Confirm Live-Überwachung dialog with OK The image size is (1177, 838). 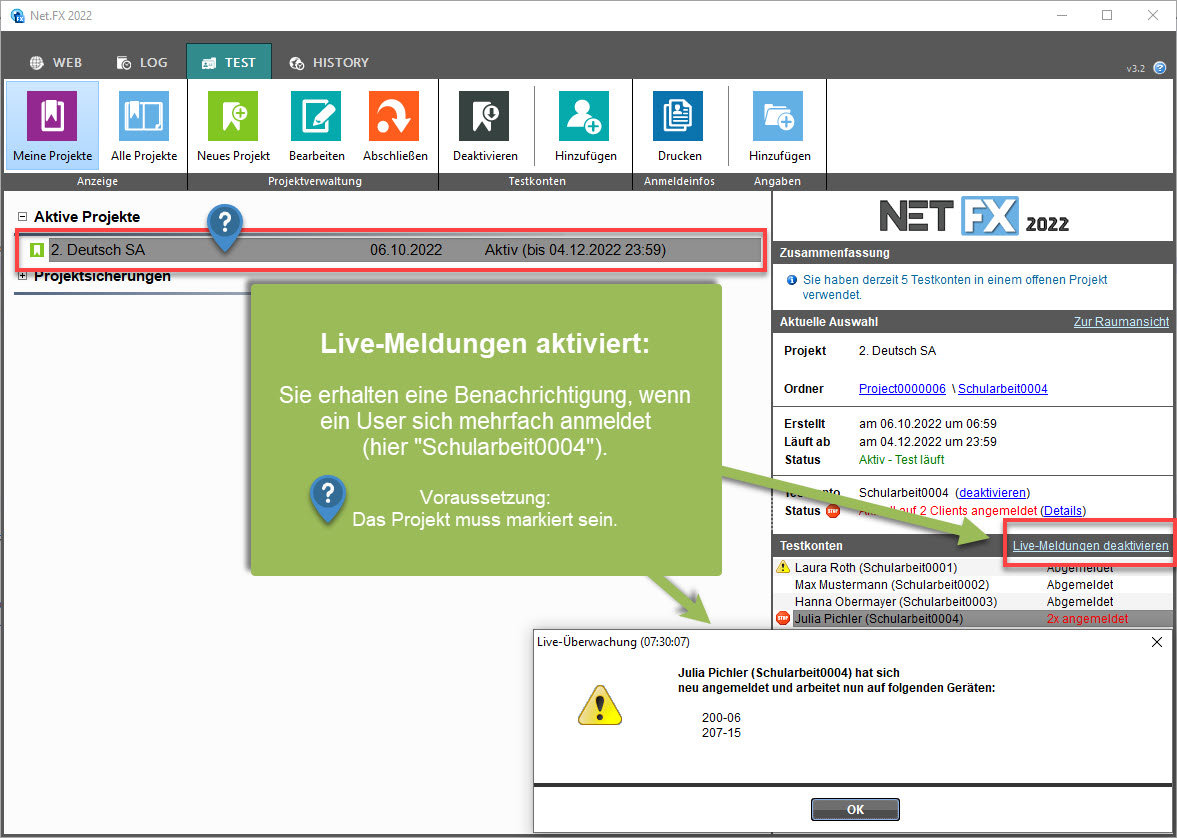[855, 809]
